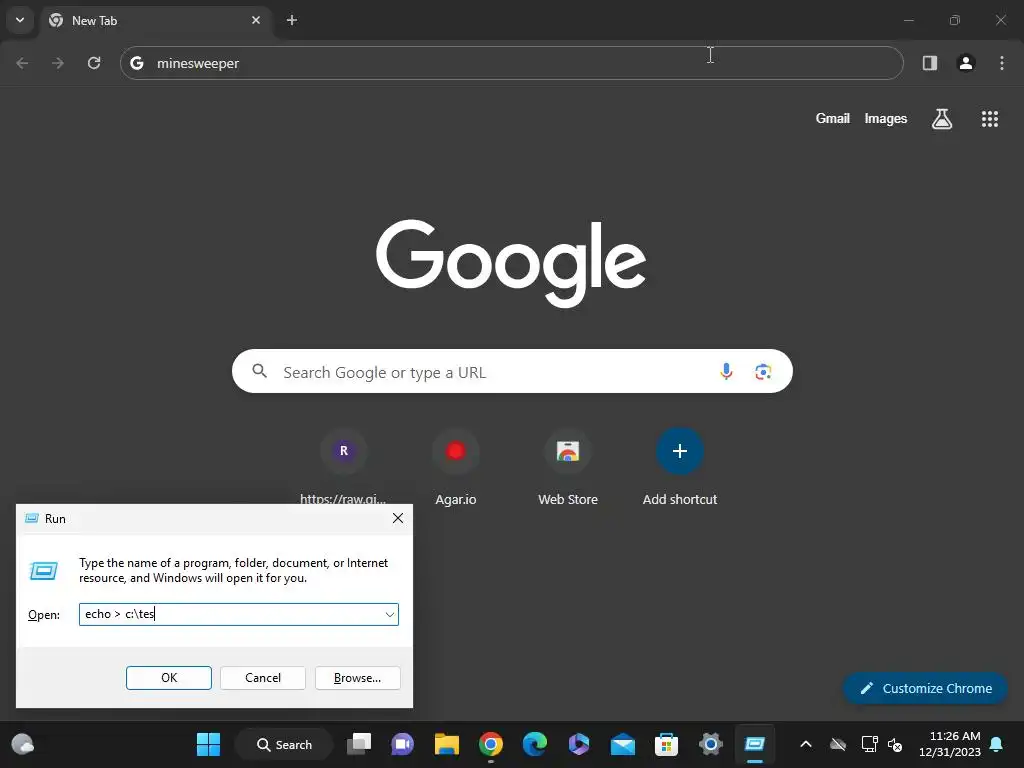Screen dimensions: 1024x768
Task: Click Cancel in the Run dialog
Action: tap(263, 678)
